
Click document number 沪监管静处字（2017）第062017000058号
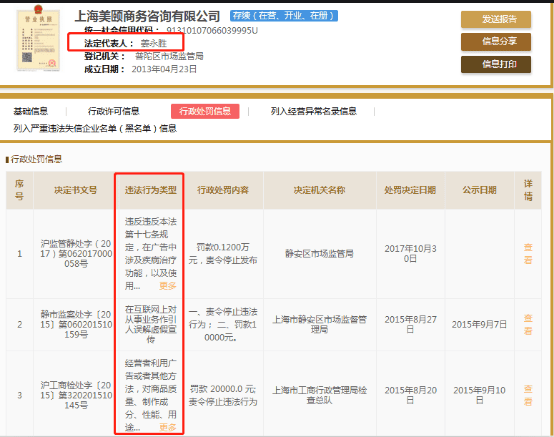click(x=76, y=254)
